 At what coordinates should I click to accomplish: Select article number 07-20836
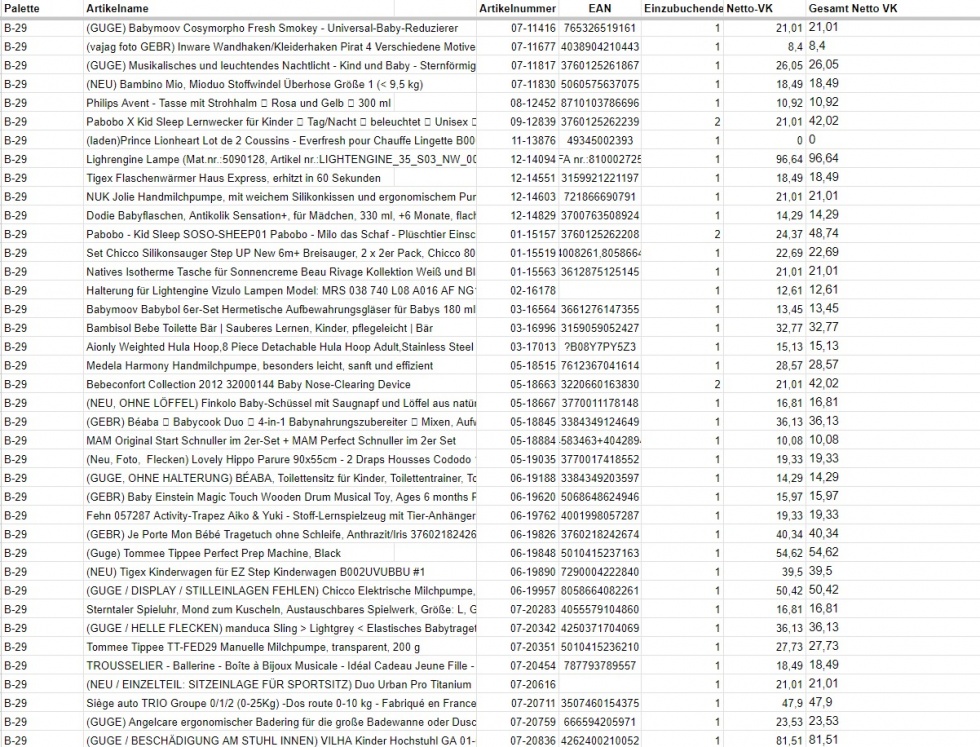(533, 741)
